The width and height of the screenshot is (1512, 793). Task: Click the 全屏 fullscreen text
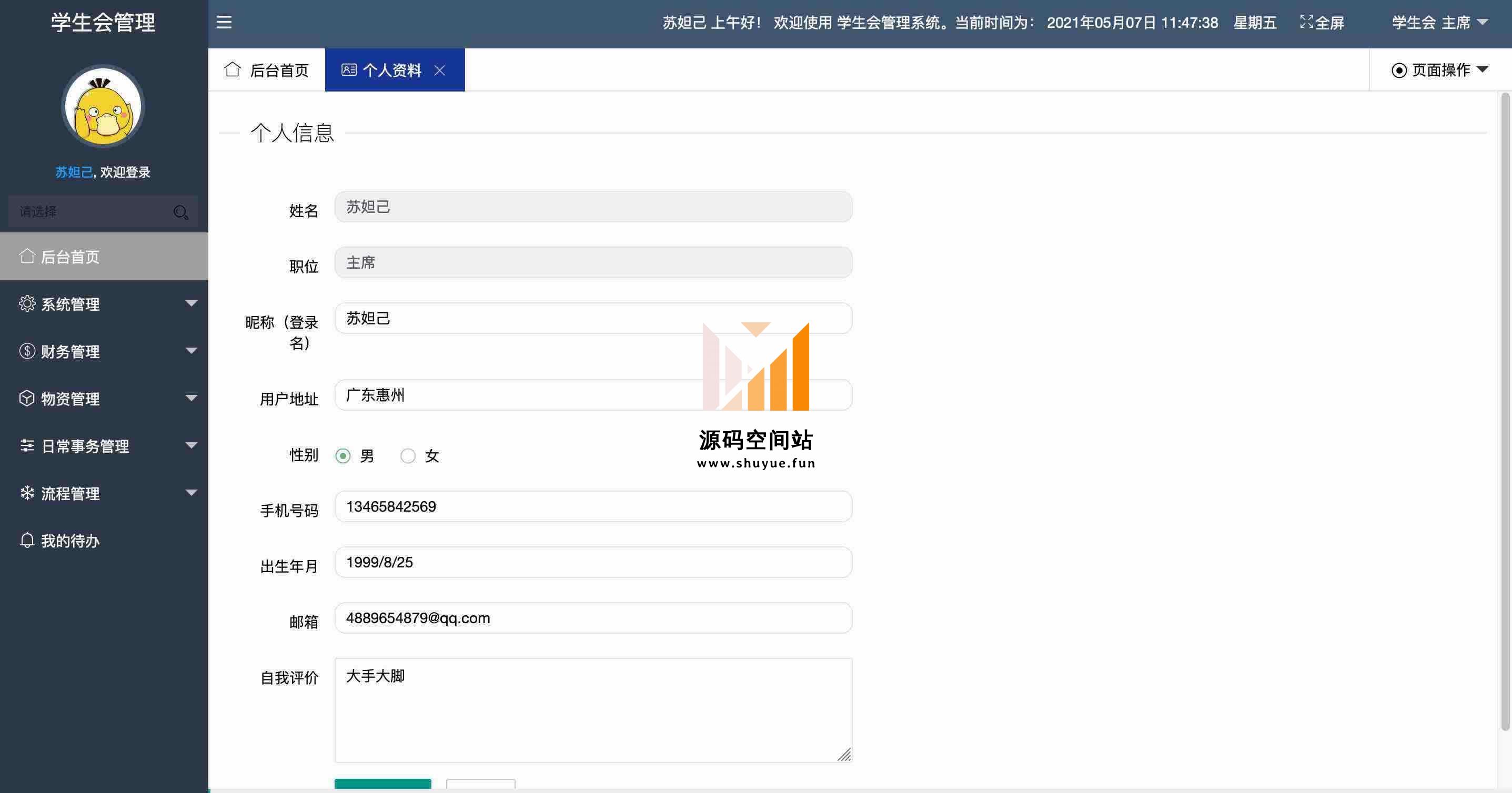[1329, 23]
